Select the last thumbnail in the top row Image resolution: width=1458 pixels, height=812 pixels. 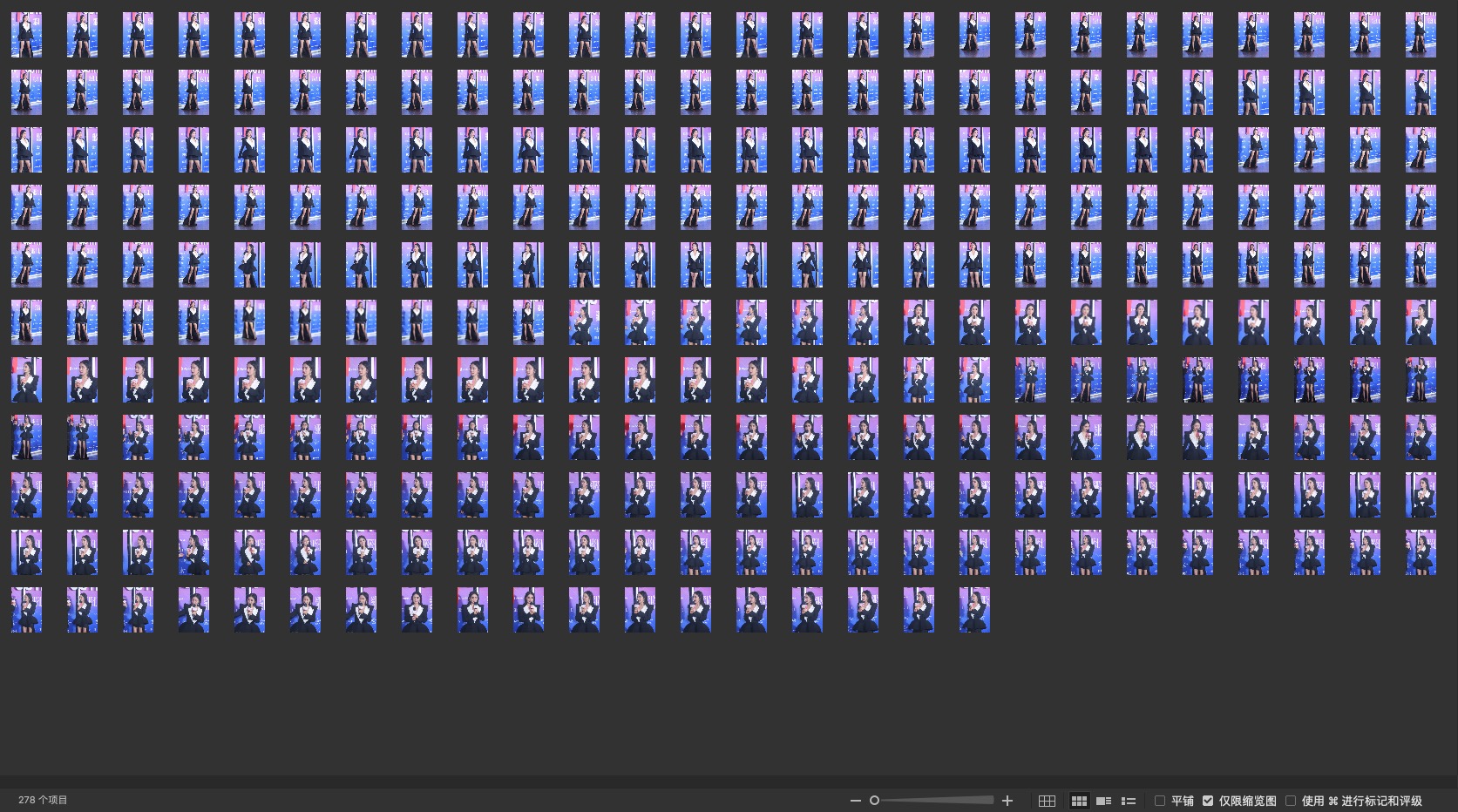click(1421, 35)
